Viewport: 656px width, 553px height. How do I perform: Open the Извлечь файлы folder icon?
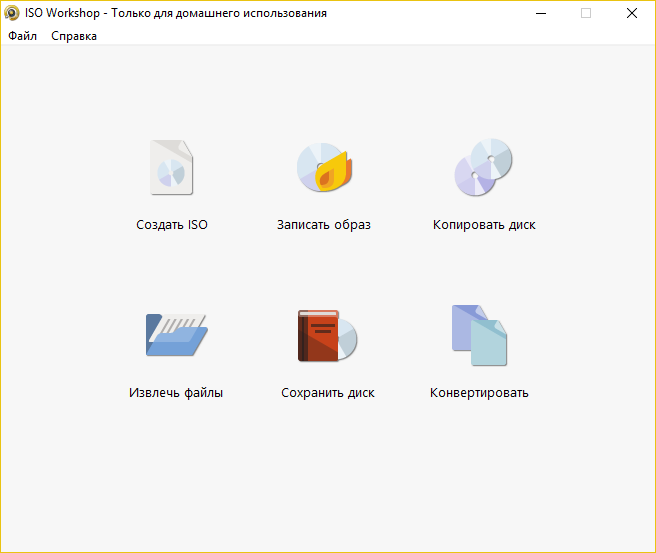(x=177, y=335)
